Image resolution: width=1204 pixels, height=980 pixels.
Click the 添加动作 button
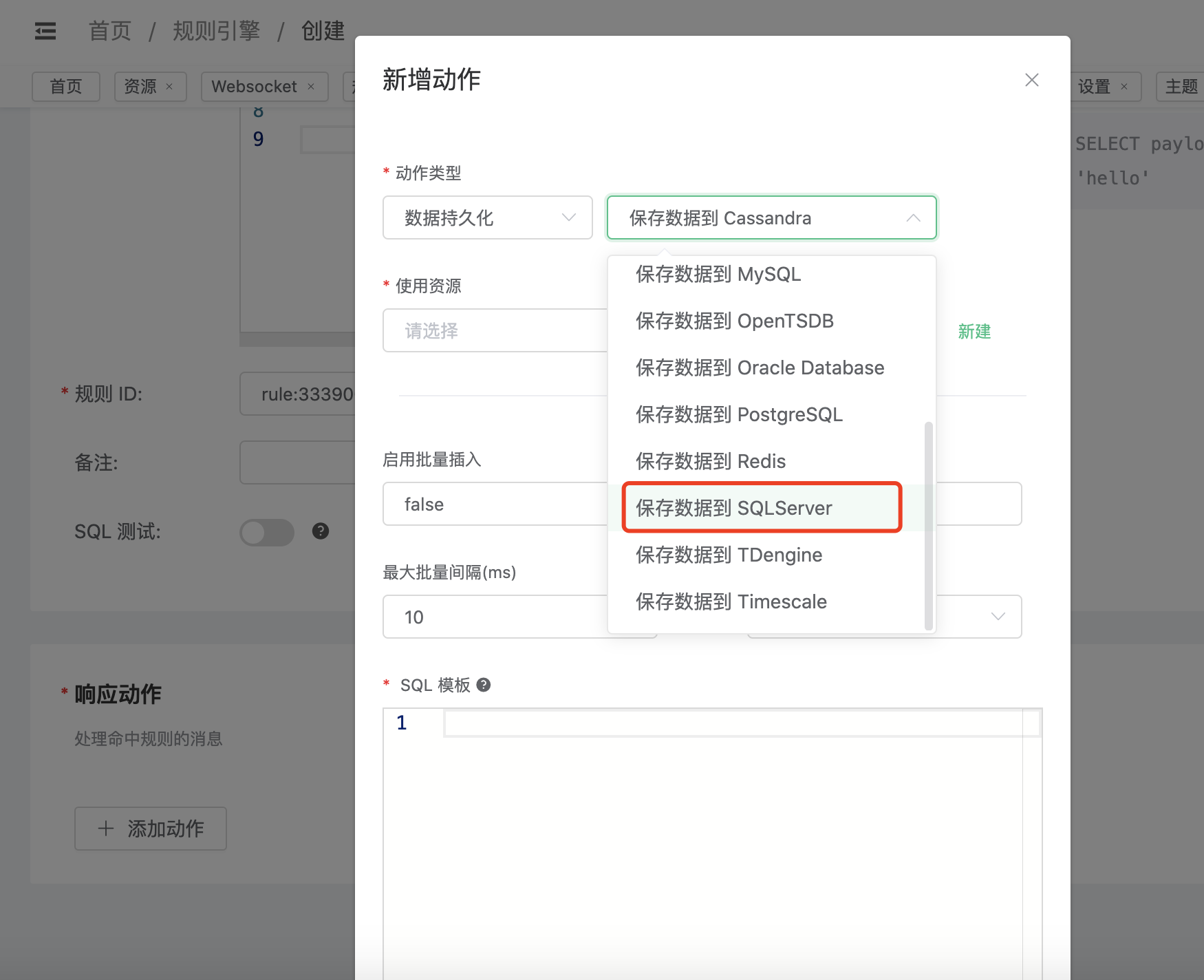point(151,829)
